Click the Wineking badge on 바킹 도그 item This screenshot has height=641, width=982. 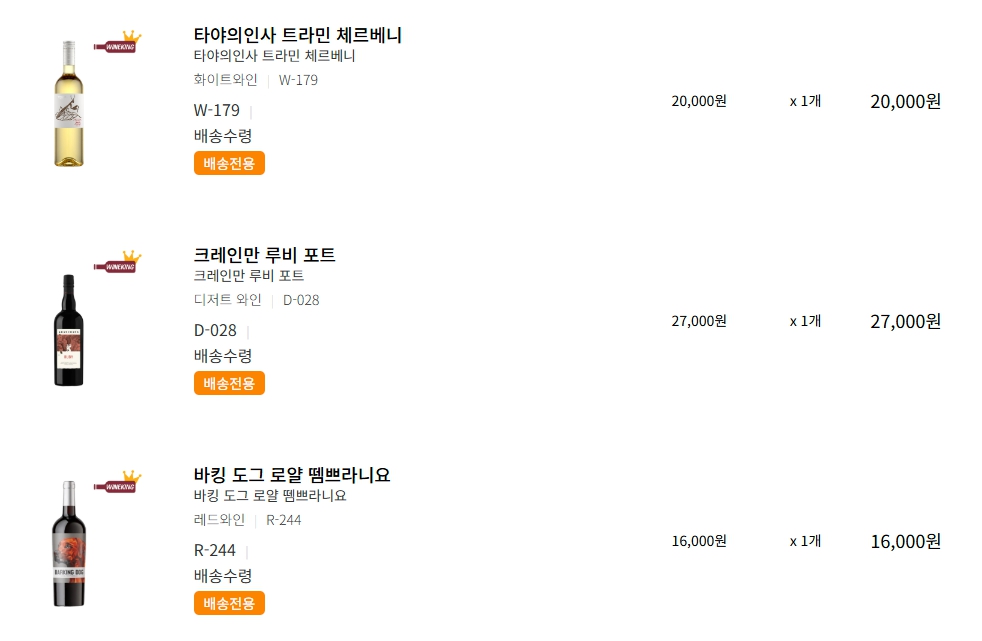(118, 481)
